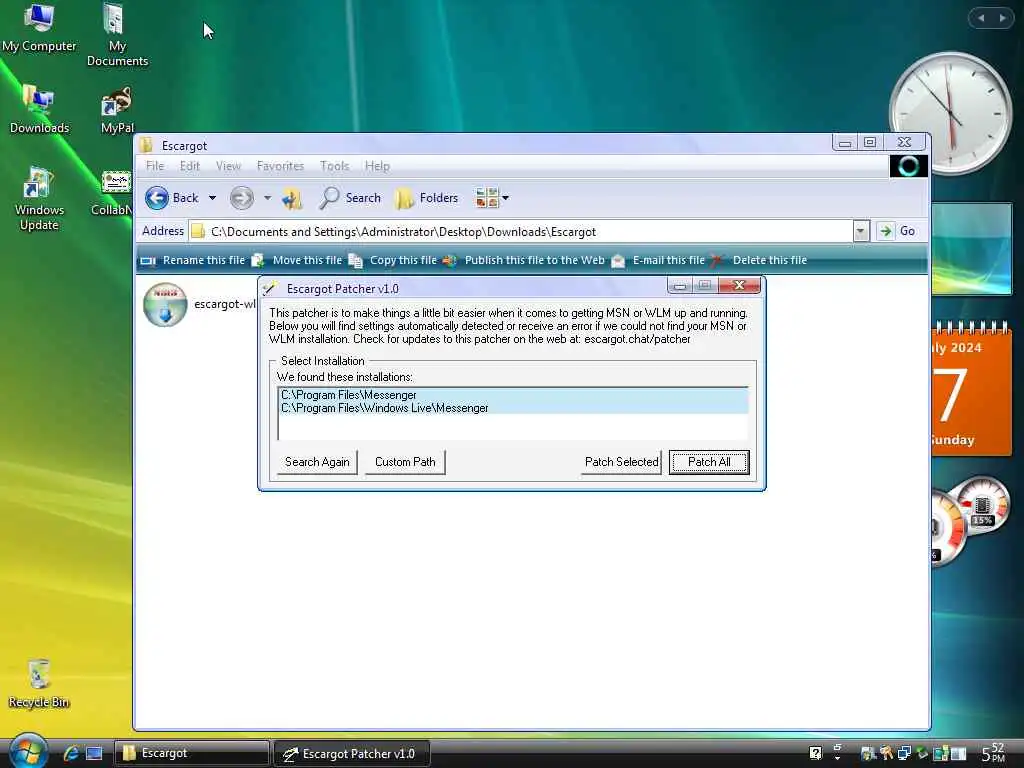Click Publish this file to the Web
This screenshot has width=1024, height=768.
(524, 260)
